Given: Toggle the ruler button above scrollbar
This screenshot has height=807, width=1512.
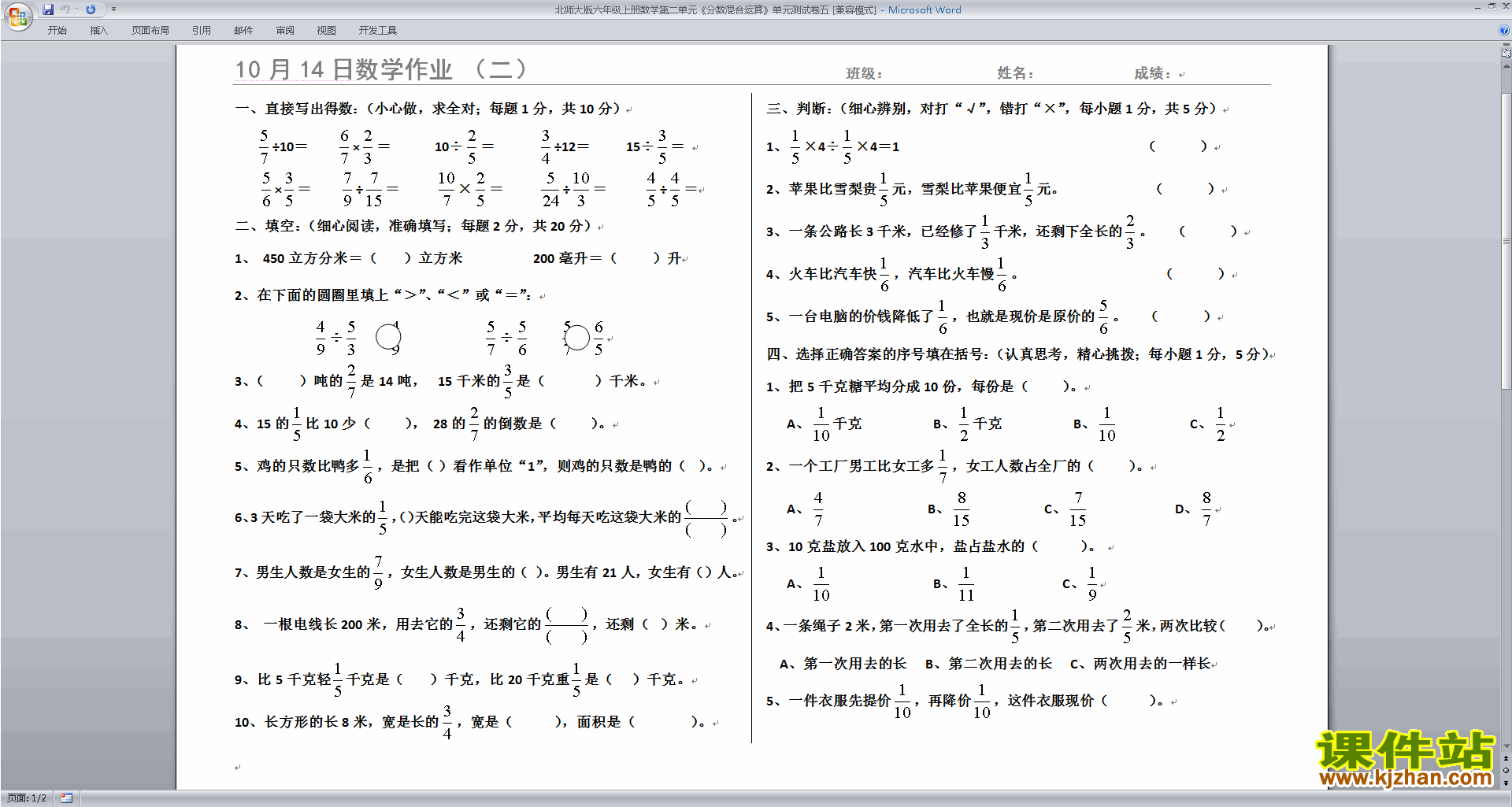Looking at the screenshot, I should click(1506, 54).
